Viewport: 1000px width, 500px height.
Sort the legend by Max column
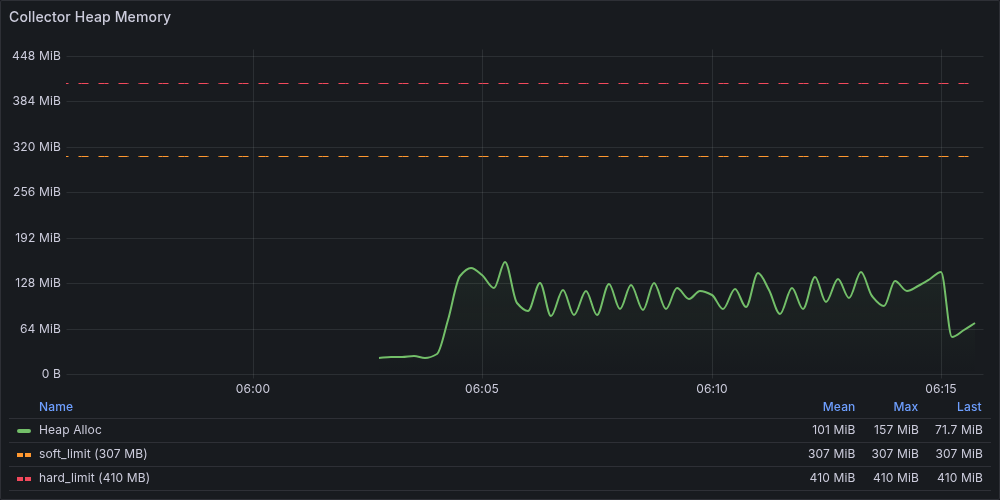coord(905,407)
